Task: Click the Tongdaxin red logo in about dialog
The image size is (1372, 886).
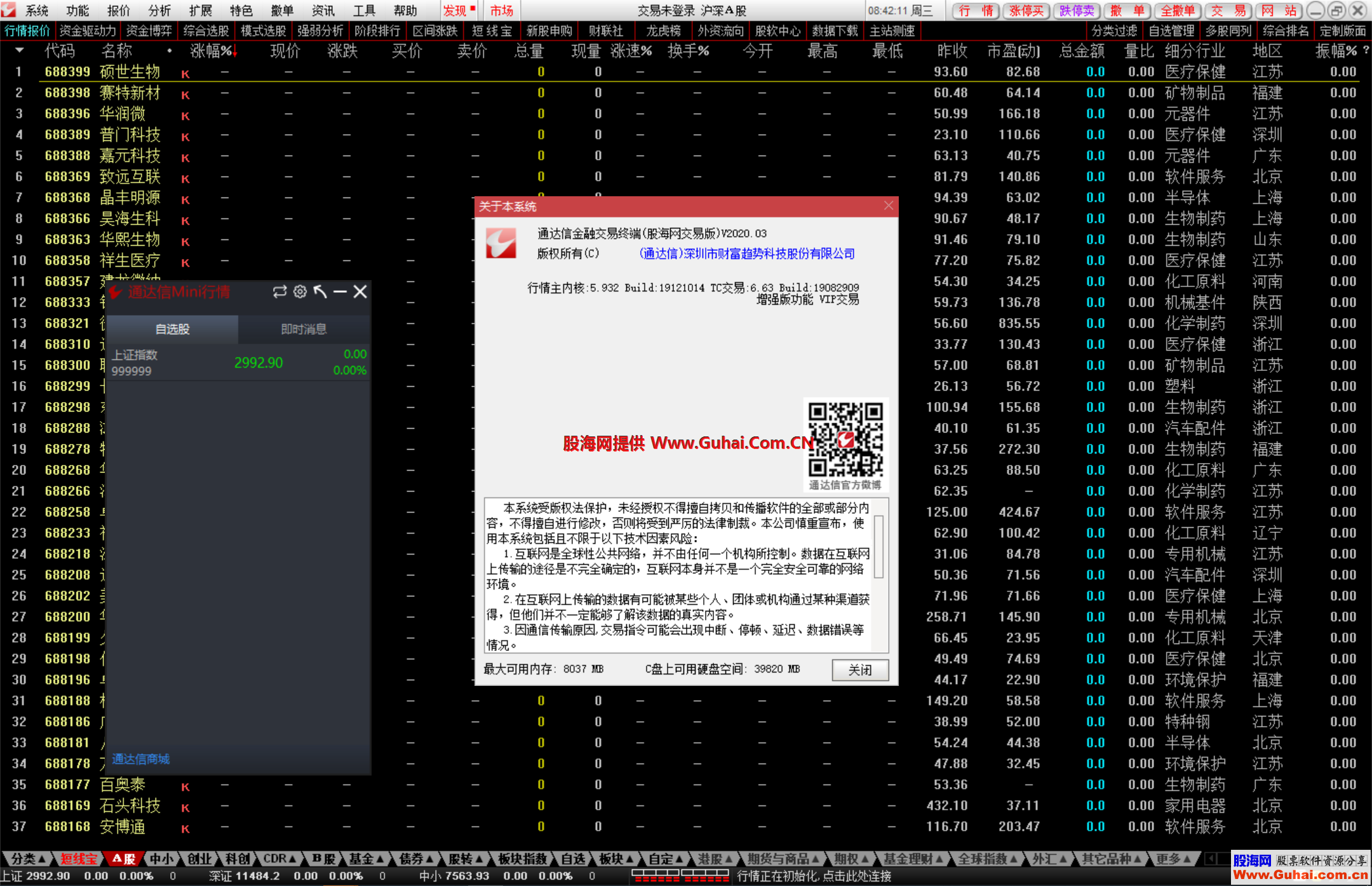Action: pos(501,244)
